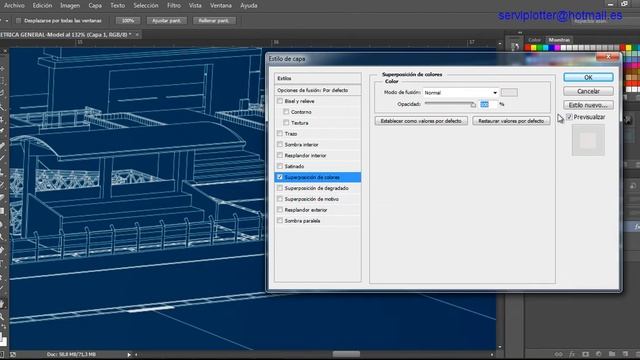Click the fx add layer style icon

click(x=572, y=354)
